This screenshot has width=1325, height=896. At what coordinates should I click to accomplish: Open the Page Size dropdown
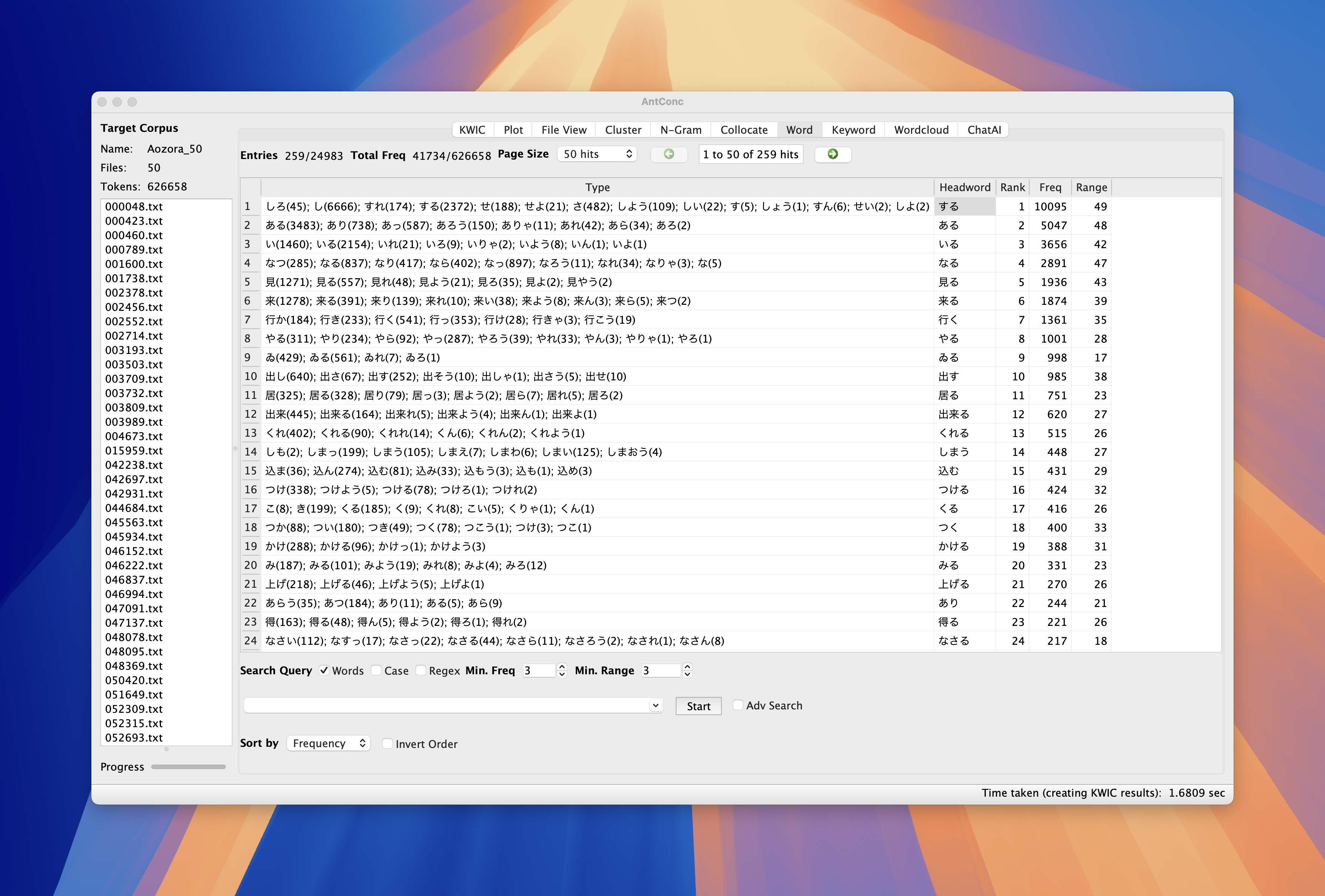pyautogui.click(x=596, y=154)
